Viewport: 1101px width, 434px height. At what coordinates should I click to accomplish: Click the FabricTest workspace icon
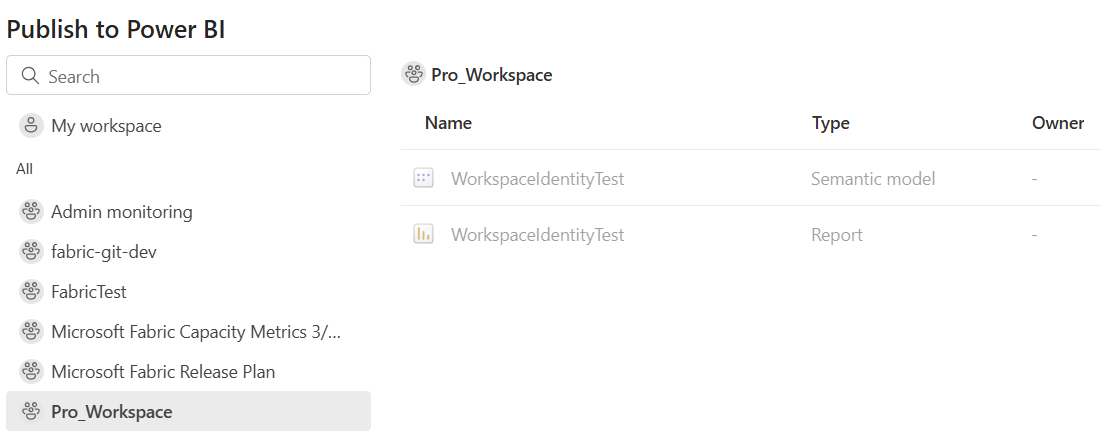tap(31, 292)
